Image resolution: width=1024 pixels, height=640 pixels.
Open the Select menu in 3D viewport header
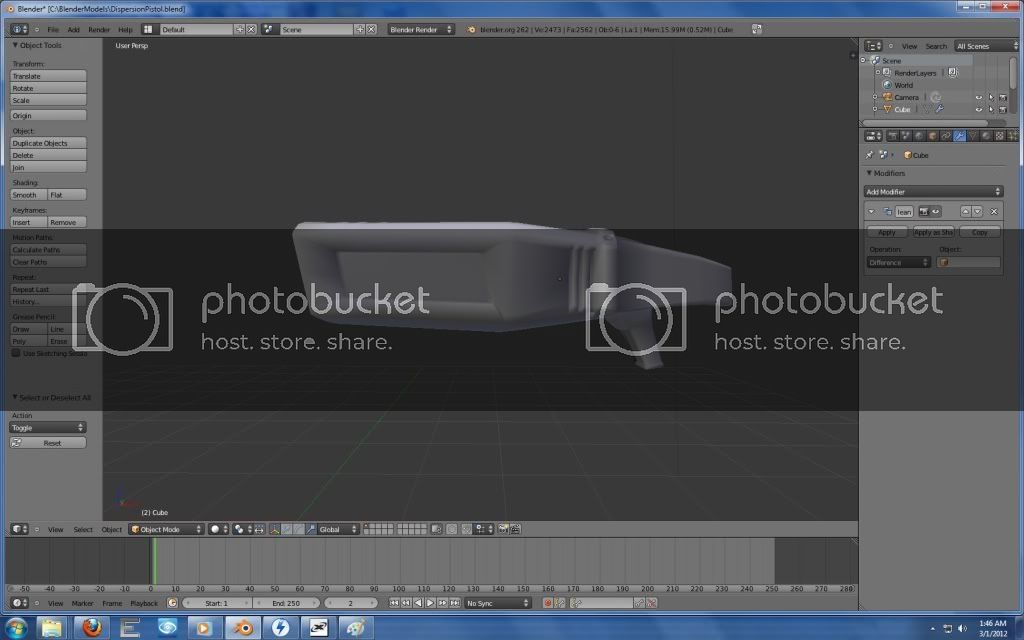(x=83, y=529)
